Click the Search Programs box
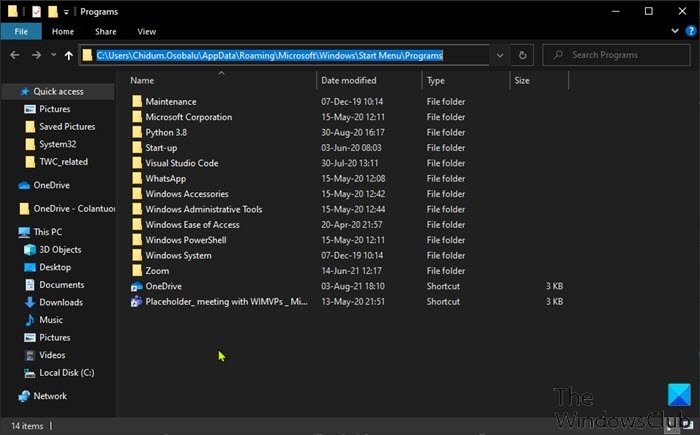 pyautogui.click(x=616, y=55)
